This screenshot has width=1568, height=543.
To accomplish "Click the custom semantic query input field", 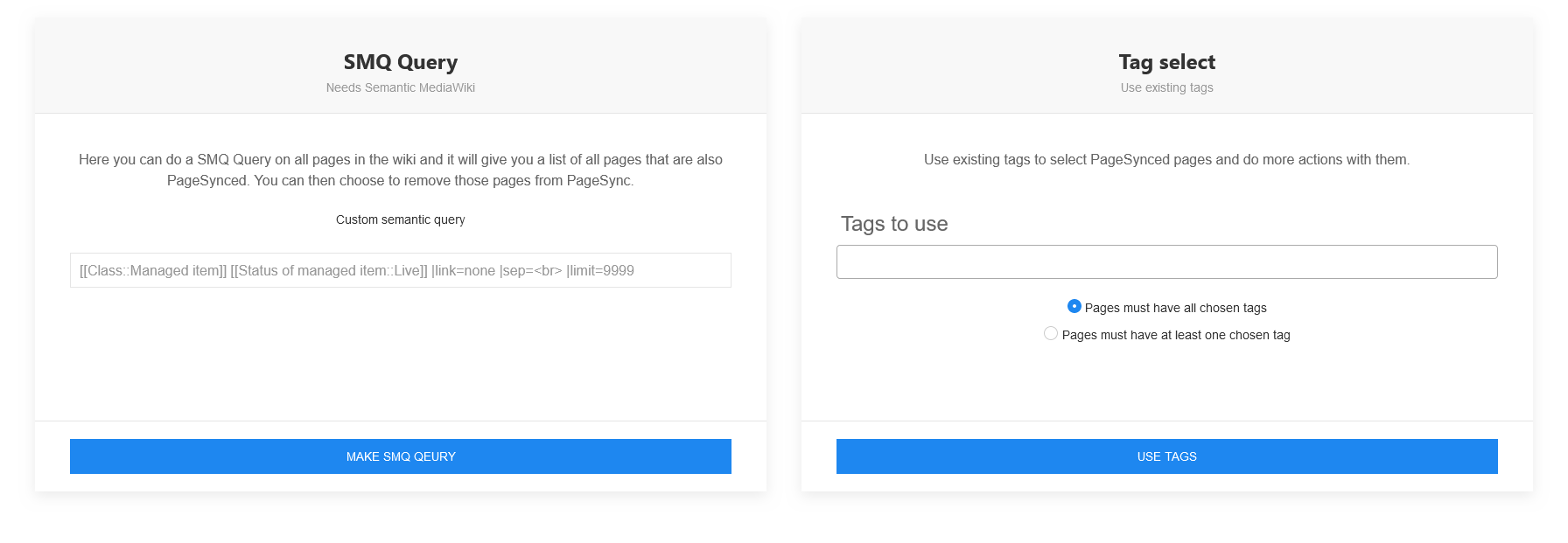I will 400,270.
